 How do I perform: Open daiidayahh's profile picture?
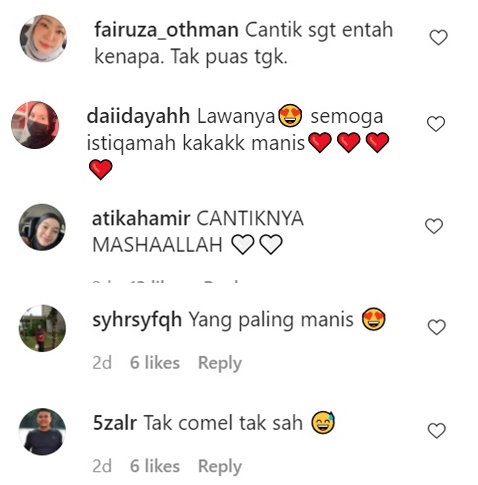[x=35, y=125]
